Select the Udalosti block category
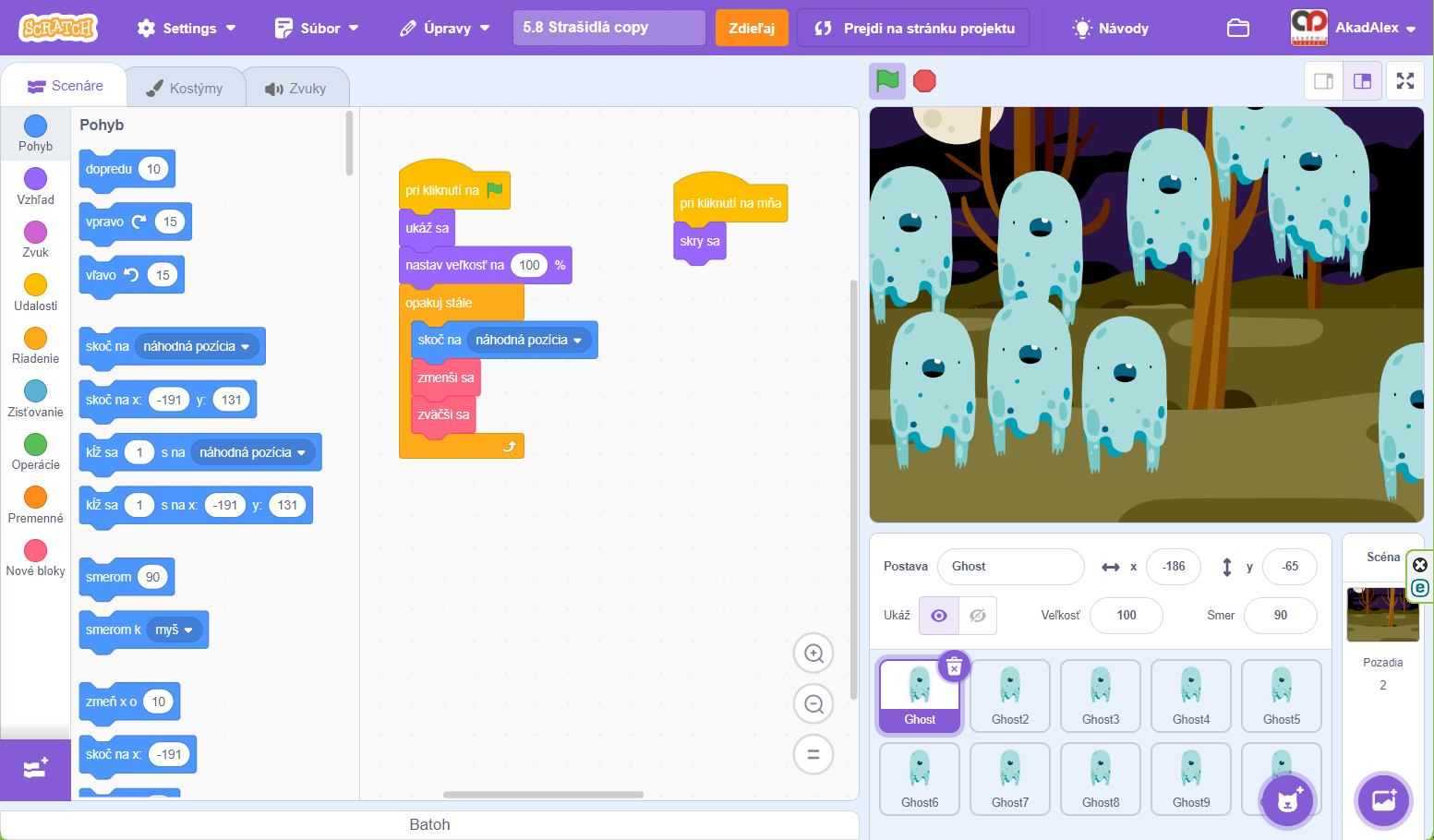Viewport: 1434px width, 840px height. point(35,293)
